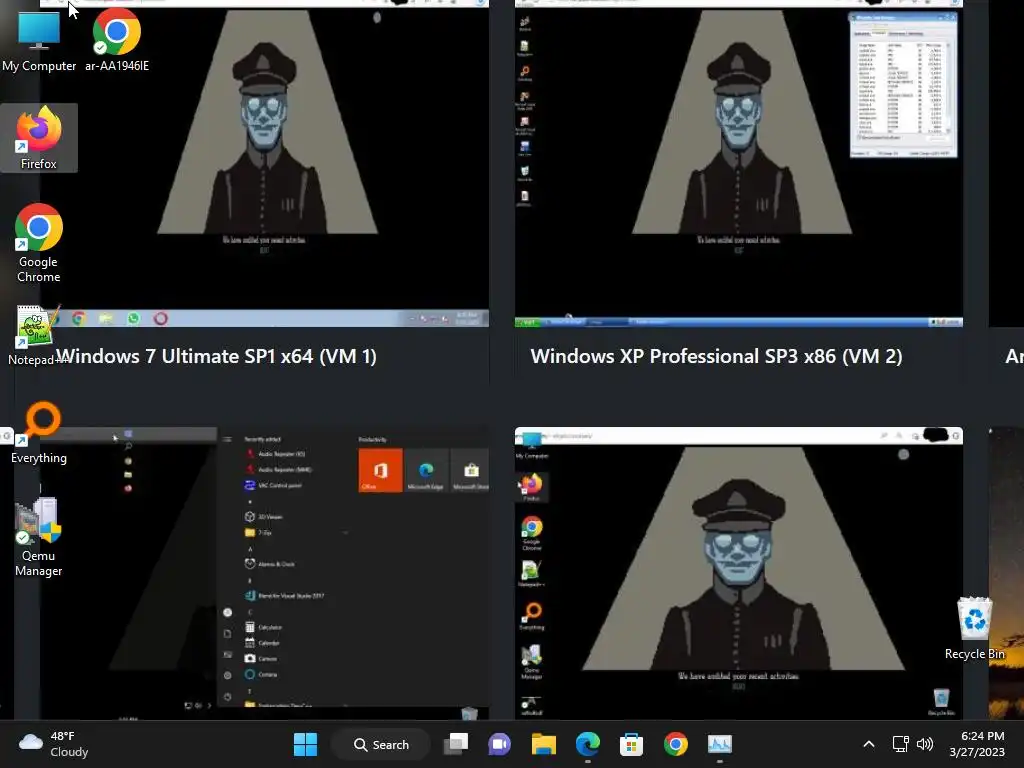Open the volume speaker tray icon
This screenshot has height=768, width=1024.
pos(925,744)
